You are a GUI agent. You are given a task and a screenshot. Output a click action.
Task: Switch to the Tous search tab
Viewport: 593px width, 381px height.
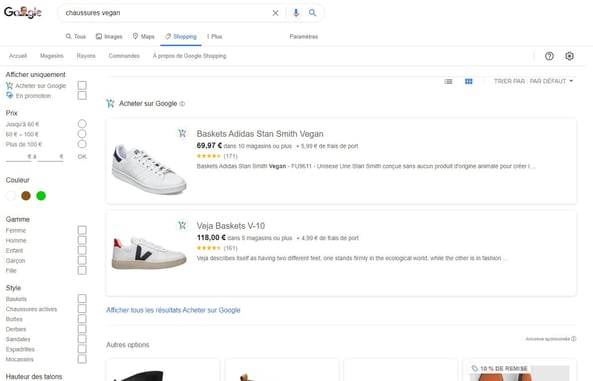76,37
